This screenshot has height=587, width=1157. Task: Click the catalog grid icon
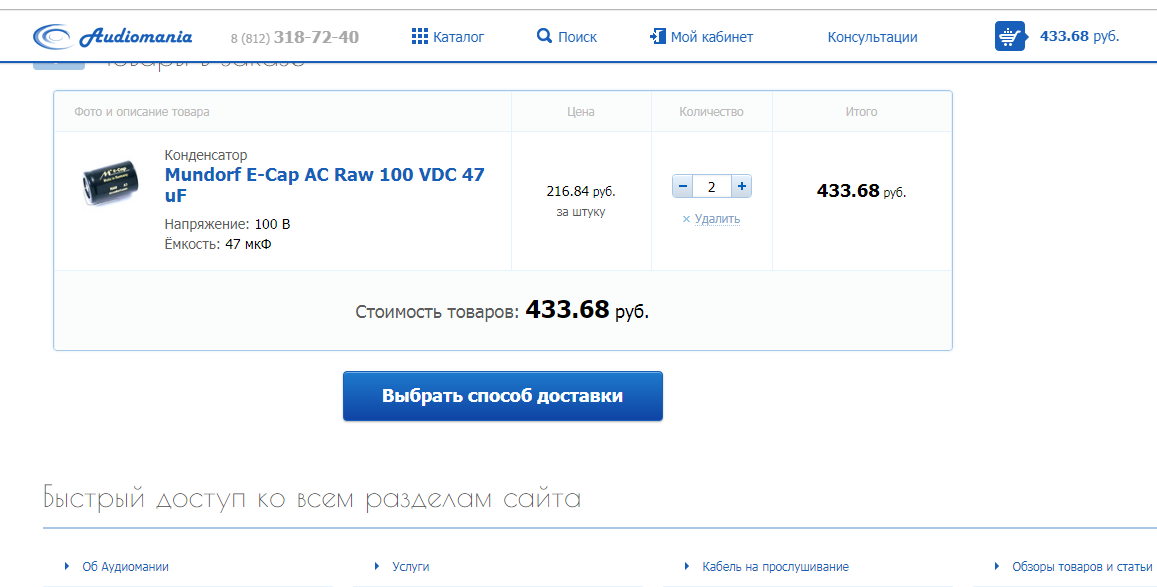pyautogui.click(x=419, y=36)
